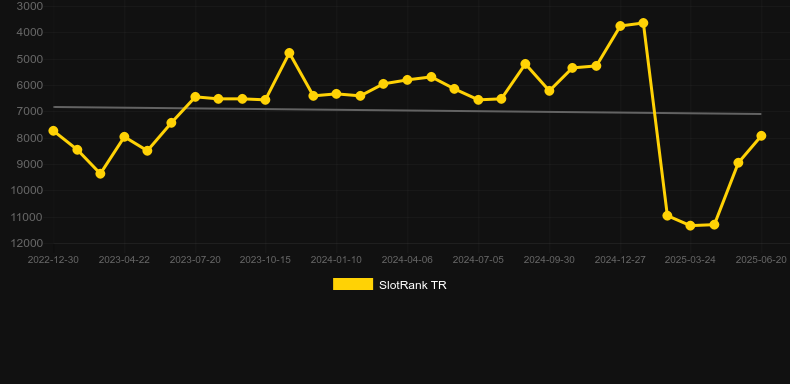Viewport: 790px width, 384px height.
Task: Select the early-2023 low point near 9300
Action: 100,174
